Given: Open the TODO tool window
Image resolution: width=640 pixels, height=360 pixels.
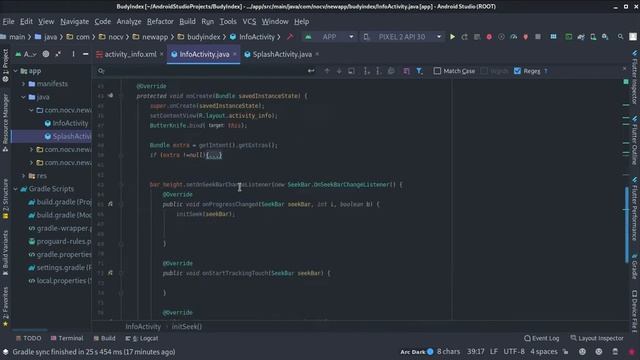Looking at the screenshot, I should (29, 338).
